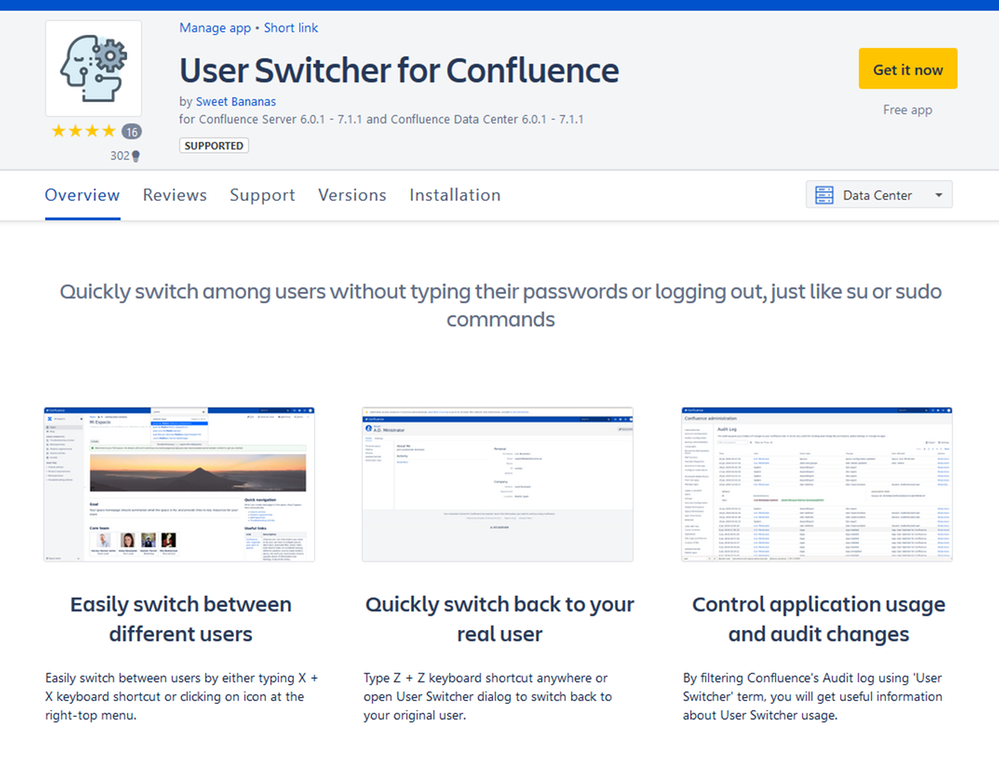The width and height of the screenshot is (999, 774).
Task: Click the Confluence Server compatibility version text
Action: click(381, 119)
